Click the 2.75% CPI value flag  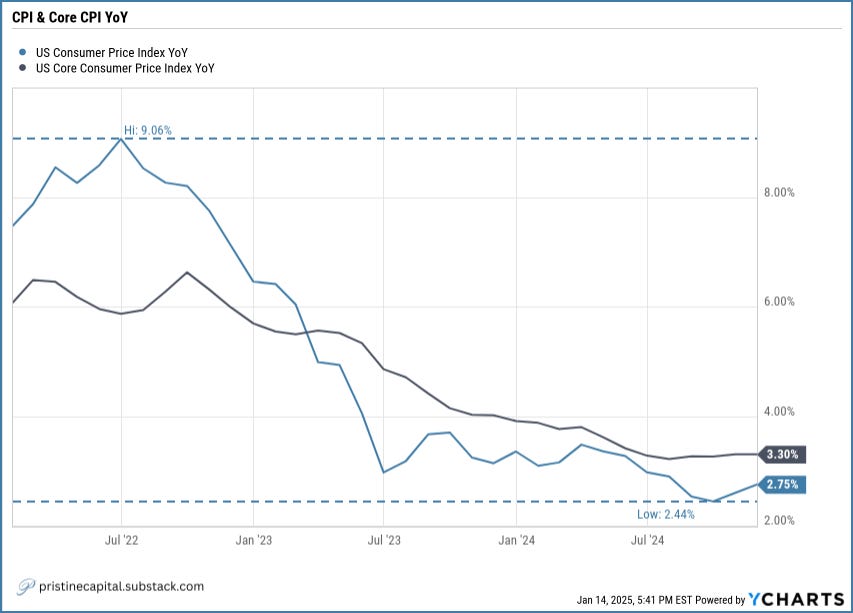click(x=782, y=484)
